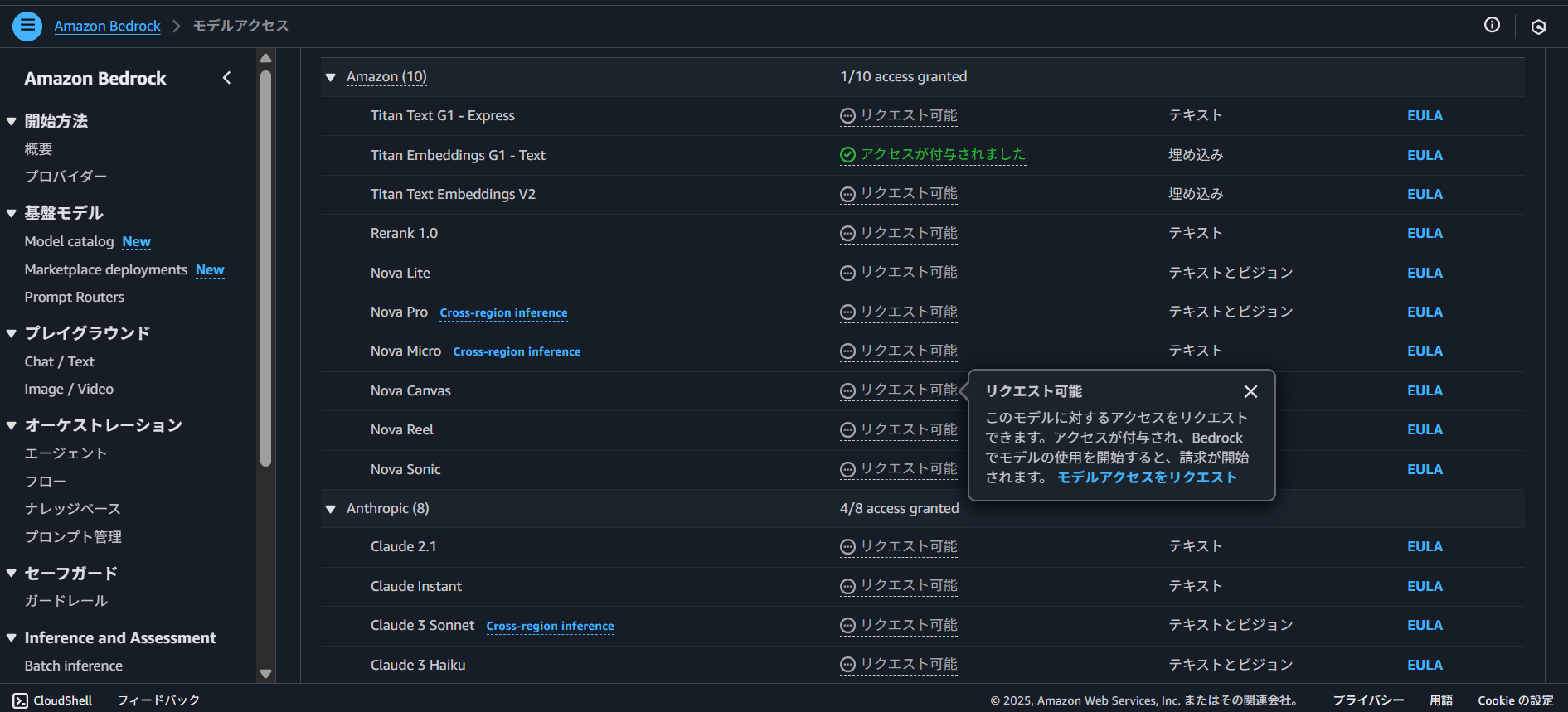Screen dimensions: 1568x712
Task: Open Model catalog in the sidebar
Action: coord(69,241)
